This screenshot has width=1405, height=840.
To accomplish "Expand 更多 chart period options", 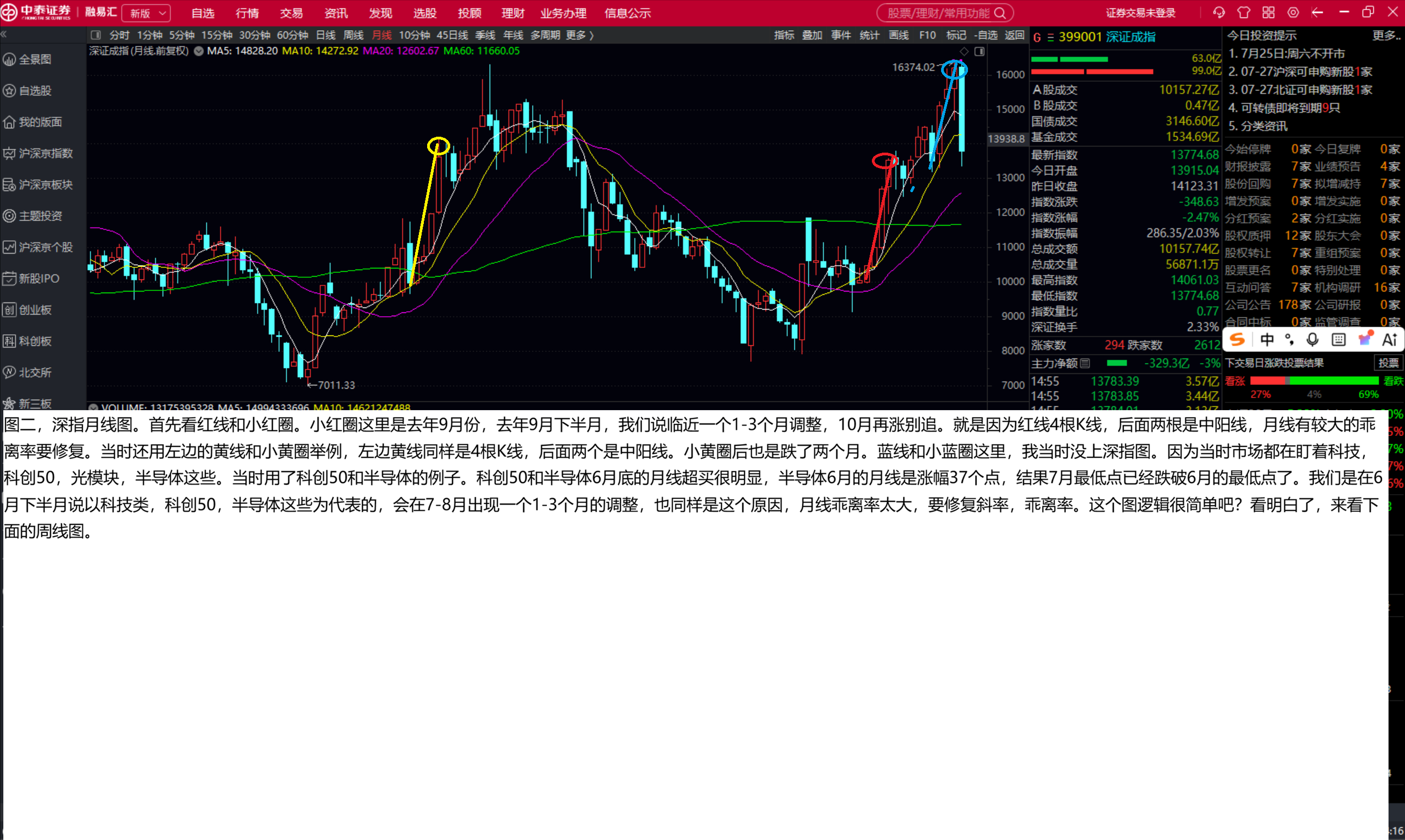I will tap(580, 35).
